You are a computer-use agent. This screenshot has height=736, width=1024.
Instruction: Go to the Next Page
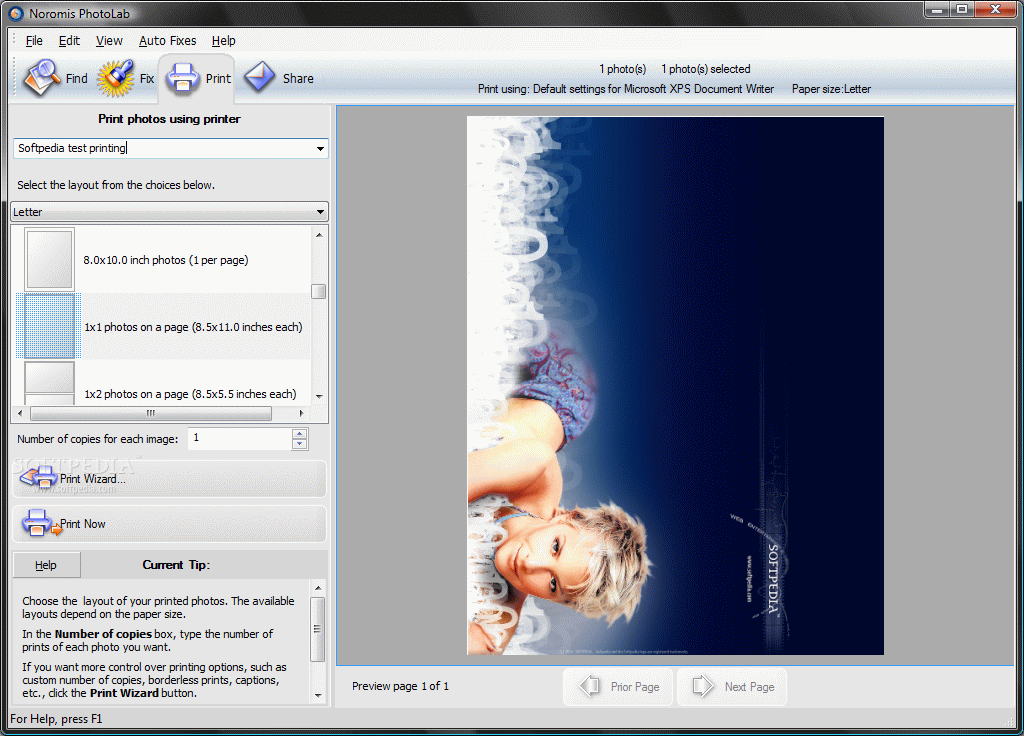tap(731, 686)
